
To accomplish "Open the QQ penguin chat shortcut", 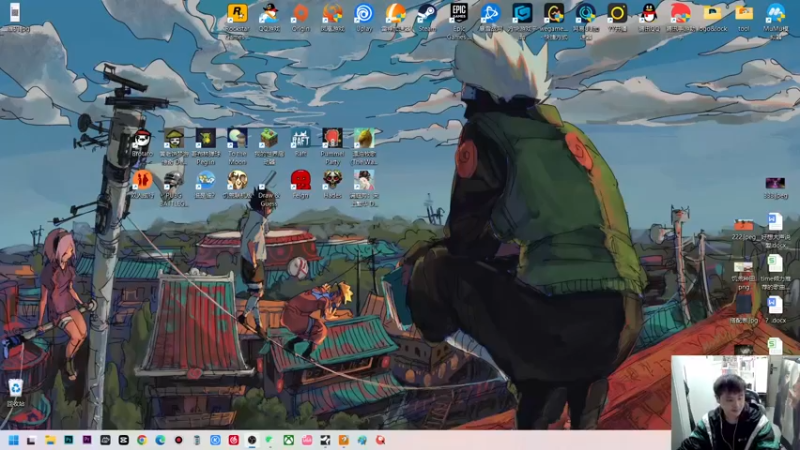I will click(x=649, y=18).
